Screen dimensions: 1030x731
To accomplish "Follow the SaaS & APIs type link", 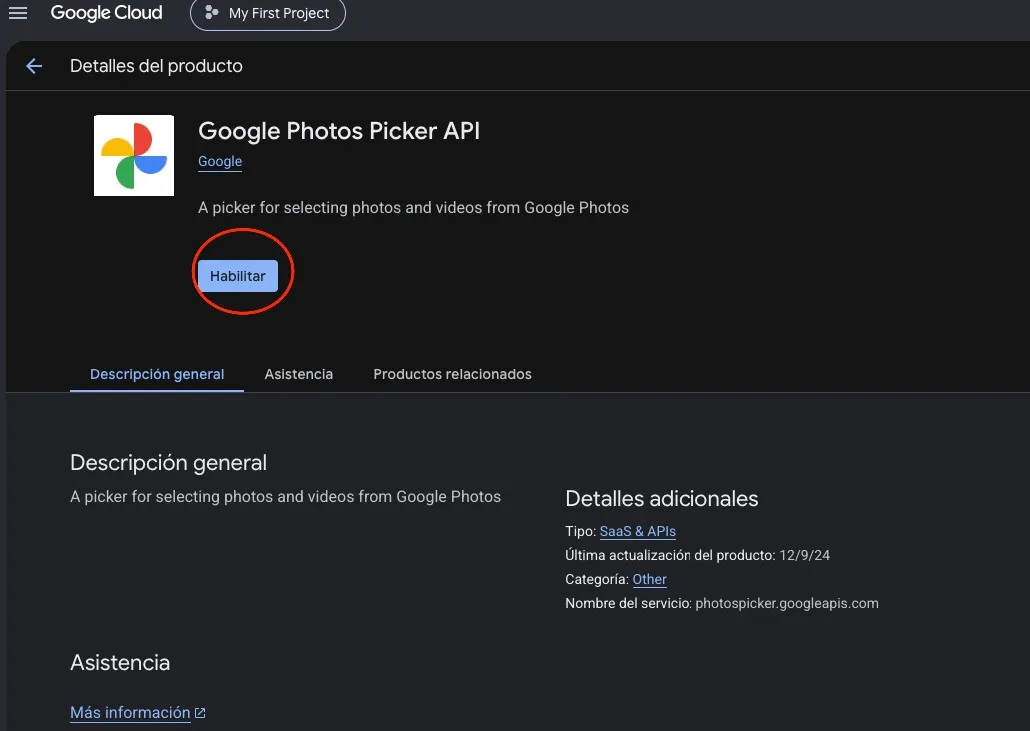I will [637, 531].
